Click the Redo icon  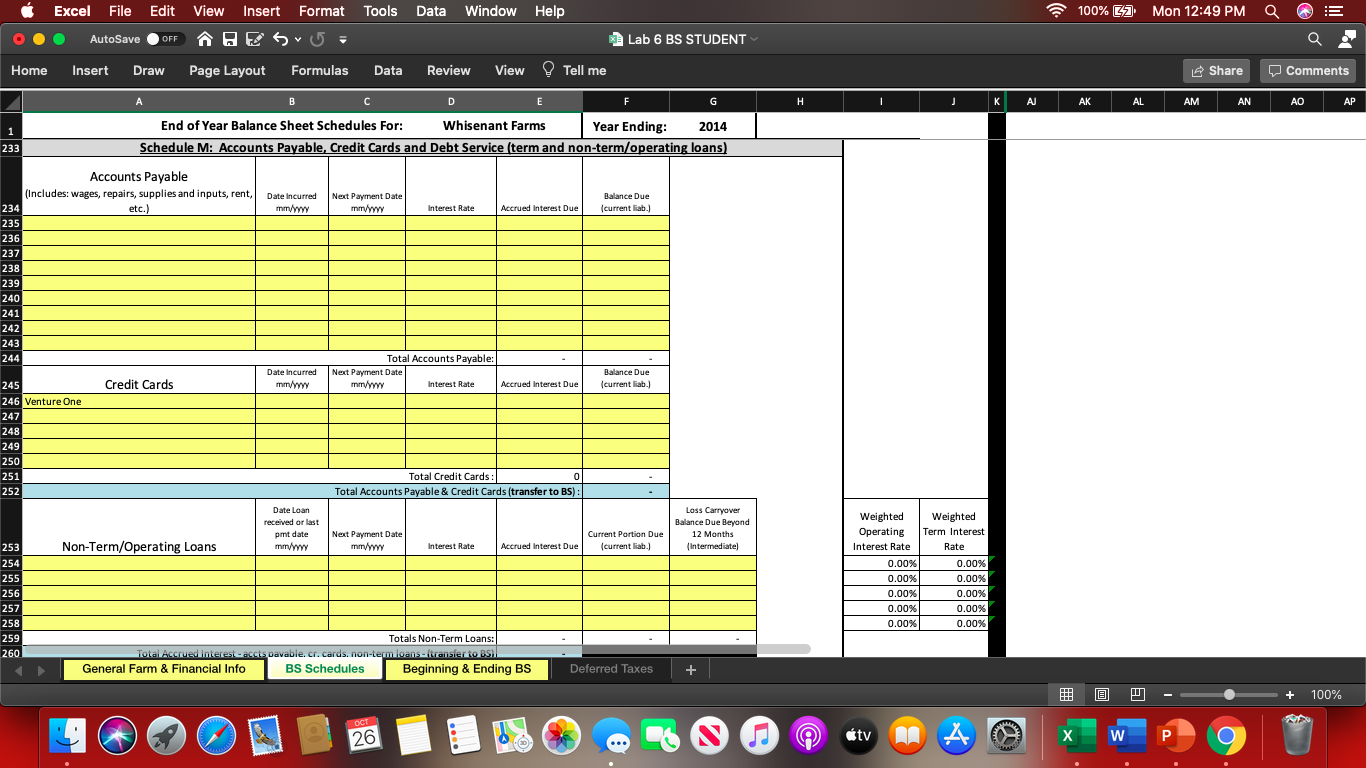318,40
